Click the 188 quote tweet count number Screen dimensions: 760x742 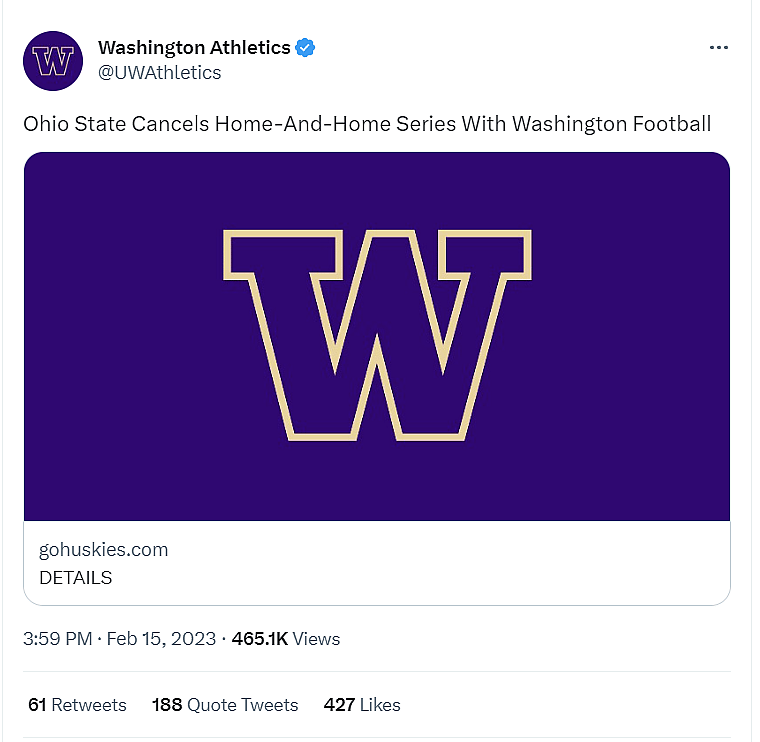(167, 705)
